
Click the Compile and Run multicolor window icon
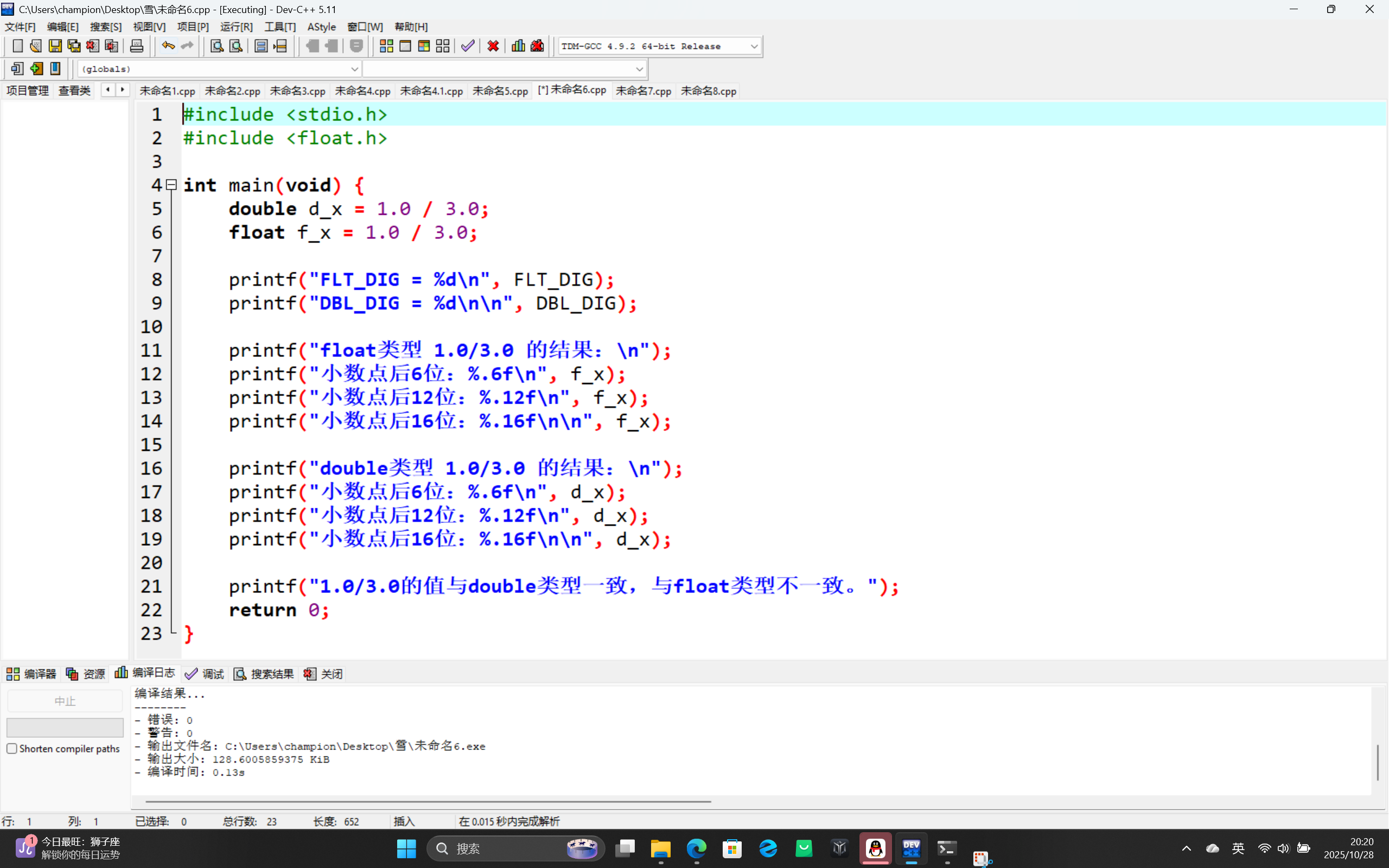click(x=424, y=46)
